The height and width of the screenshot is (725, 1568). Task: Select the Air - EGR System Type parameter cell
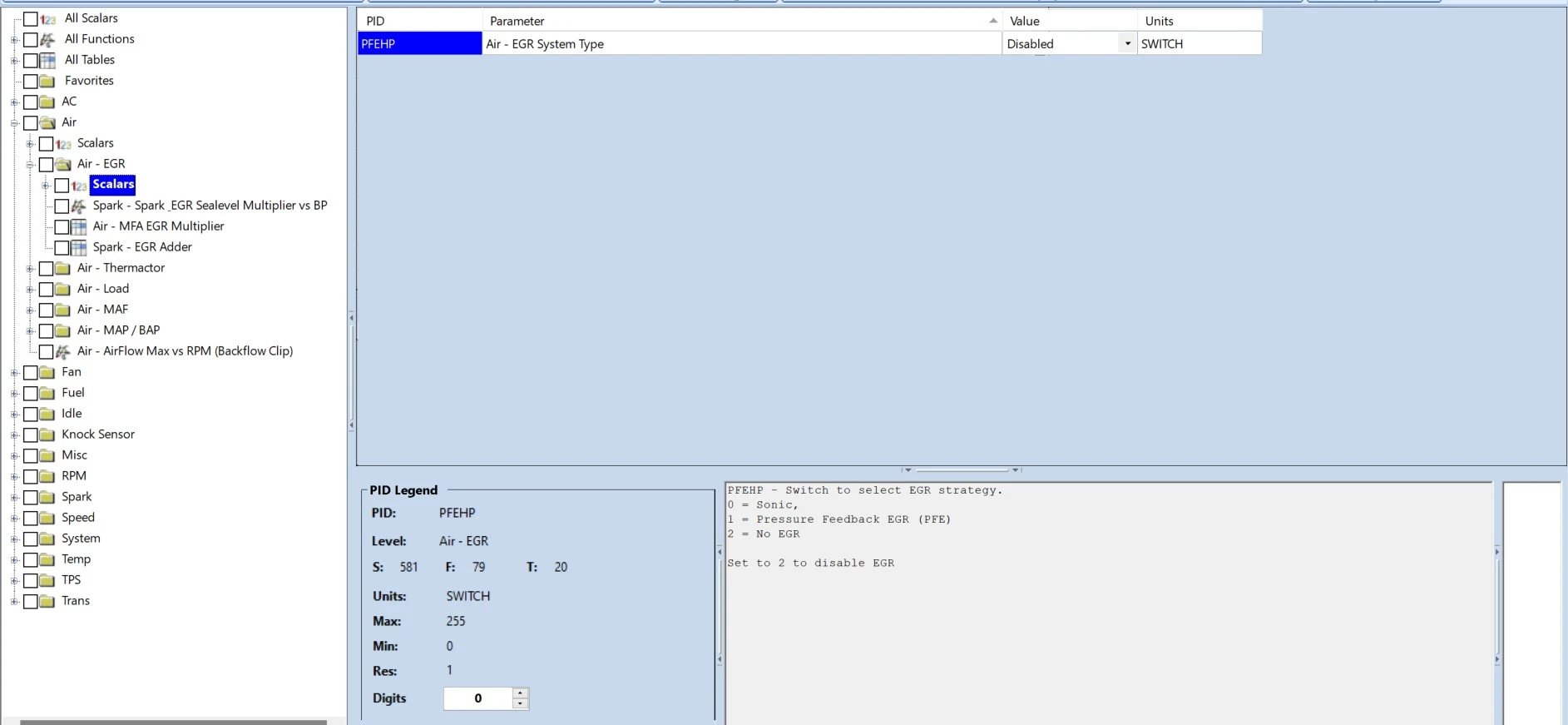(742, 43)
